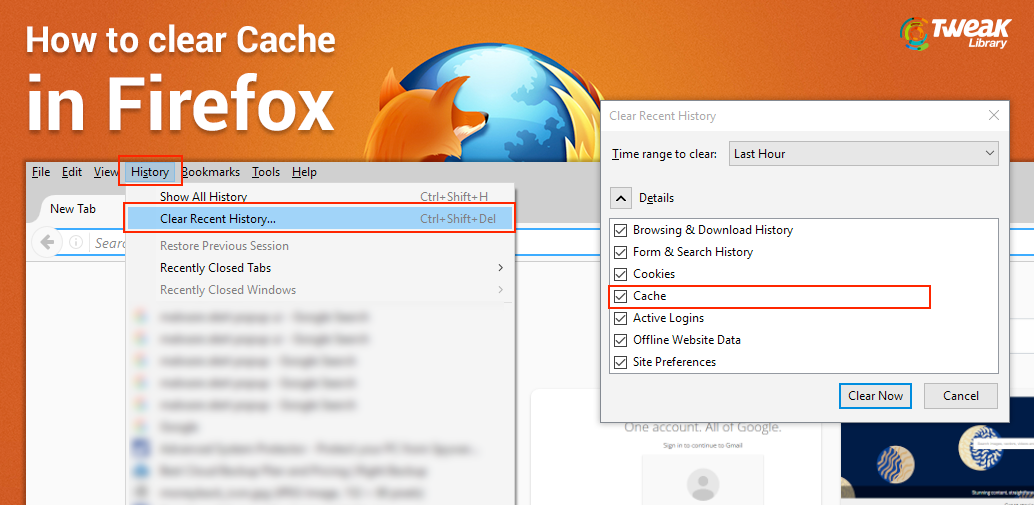Click the site info icon in address bar

pos(76,243)
